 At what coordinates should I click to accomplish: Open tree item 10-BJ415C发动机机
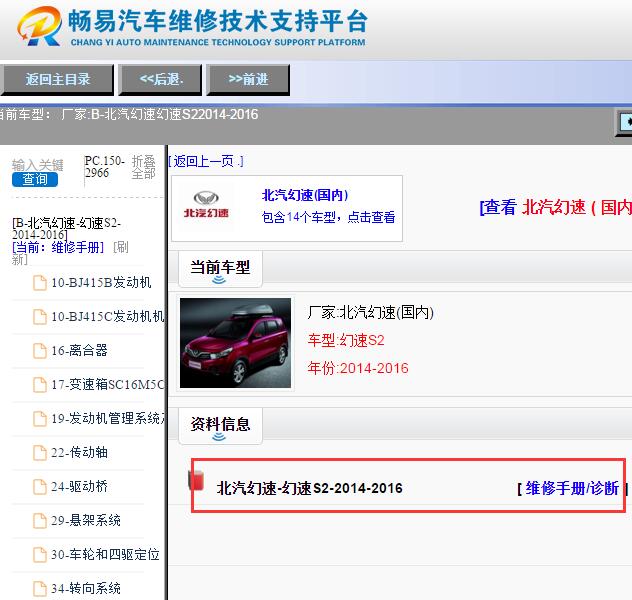point(108,317)
